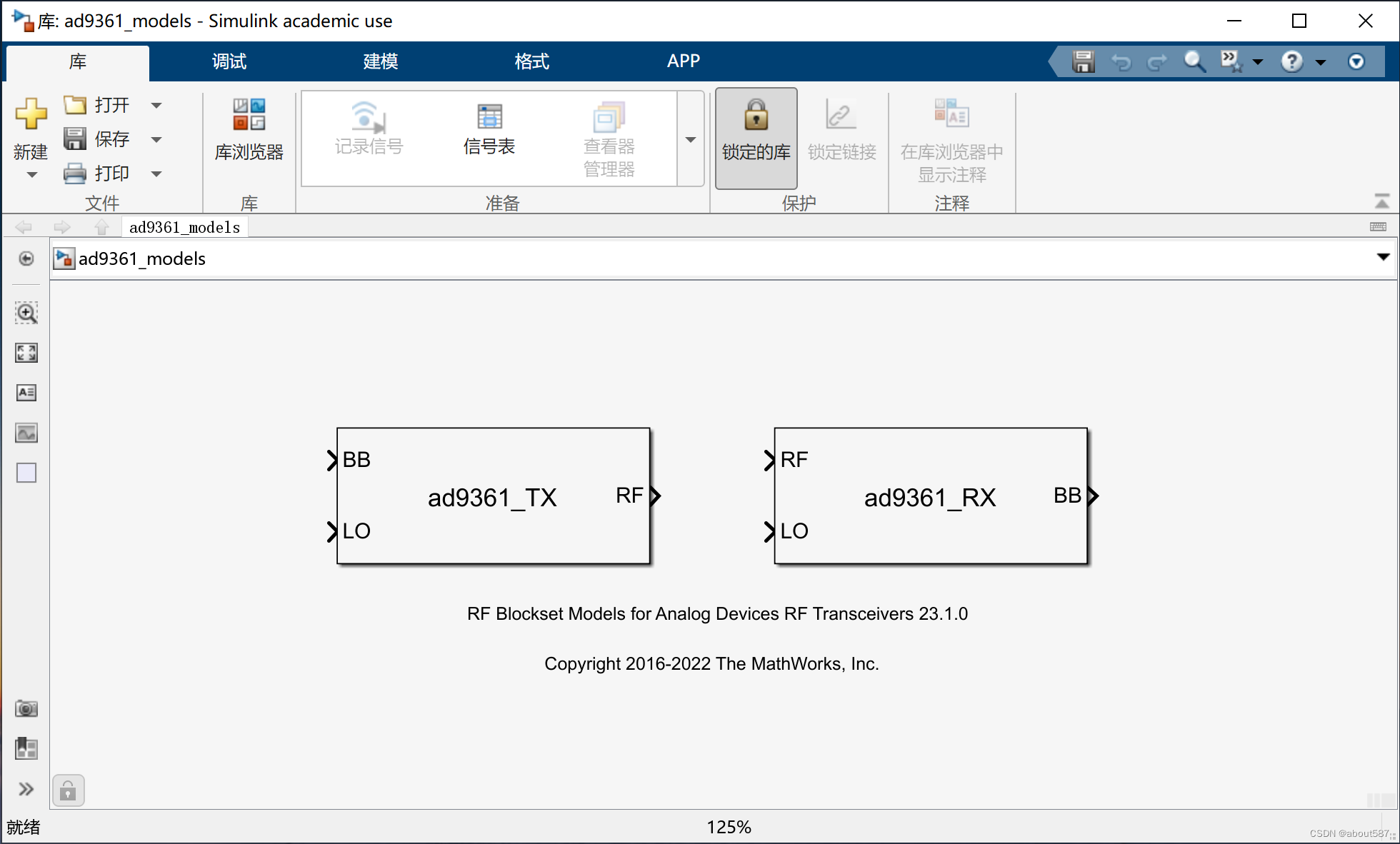Click the save icon in the quick access toolbar
Viewport: 1400px width, 844px height.
(1082, 61)
